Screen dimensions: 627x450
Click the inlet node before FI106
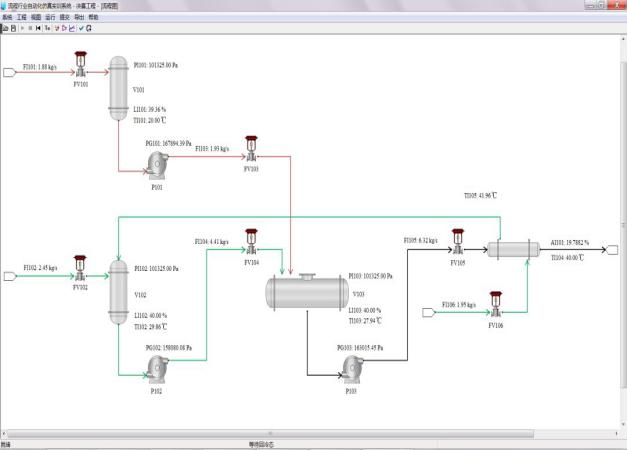coord(429,312)
